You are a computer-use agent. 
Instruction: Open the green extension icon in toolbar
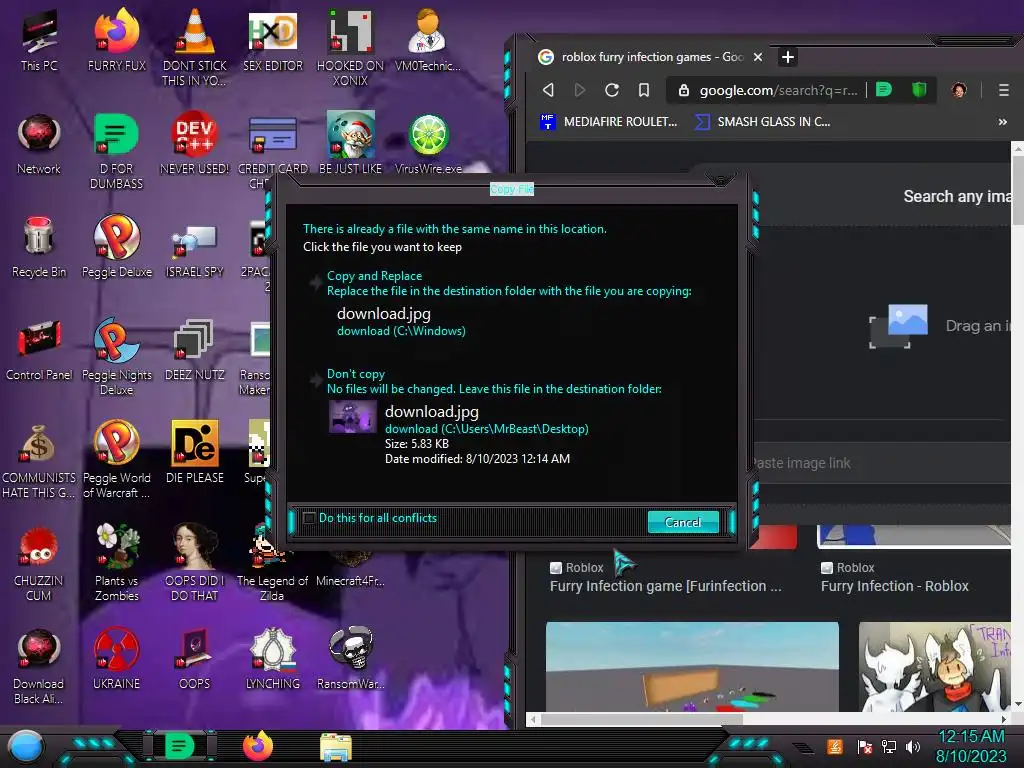coord(884,89)
